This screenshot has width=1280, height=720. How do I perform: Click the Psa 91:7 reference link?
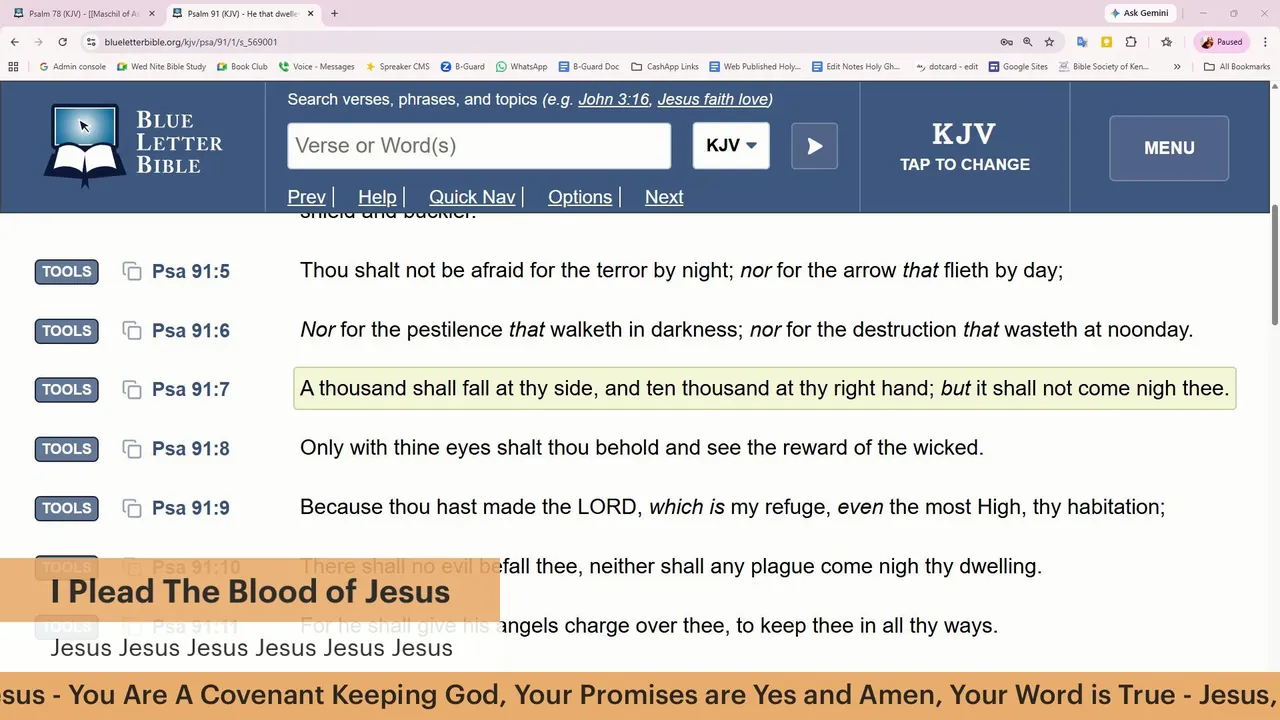coord(191,389)
